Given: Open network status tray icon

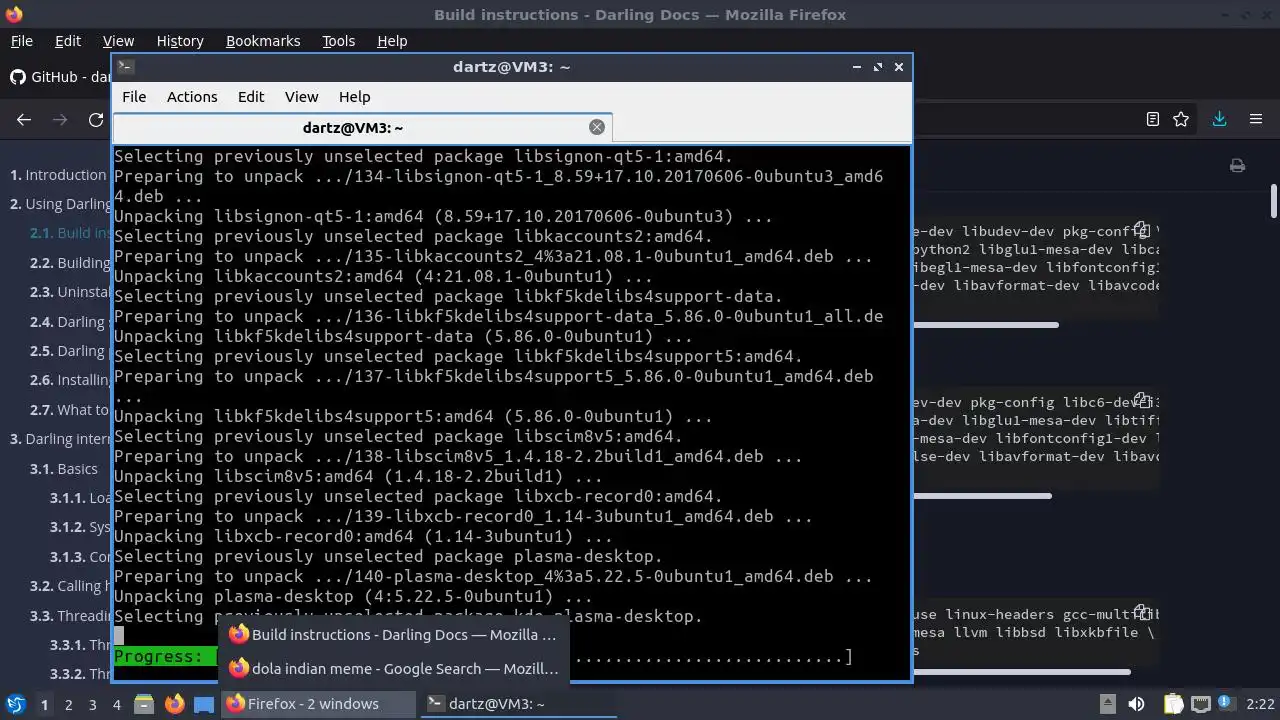Looking at the screenshot, I should [x=1201, y=704].
